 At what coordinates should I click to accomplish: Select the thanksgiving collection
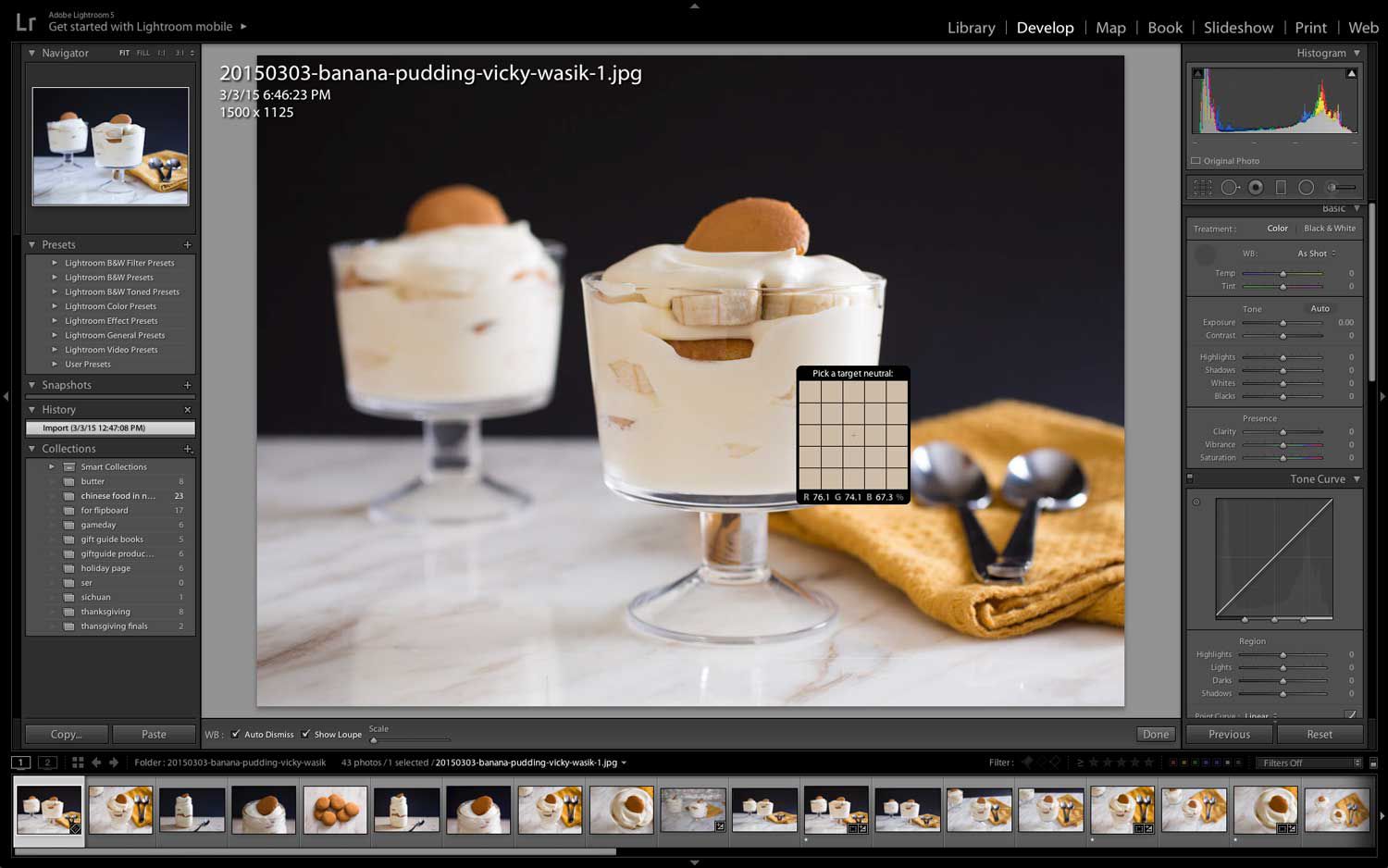[x=105, y=611]
